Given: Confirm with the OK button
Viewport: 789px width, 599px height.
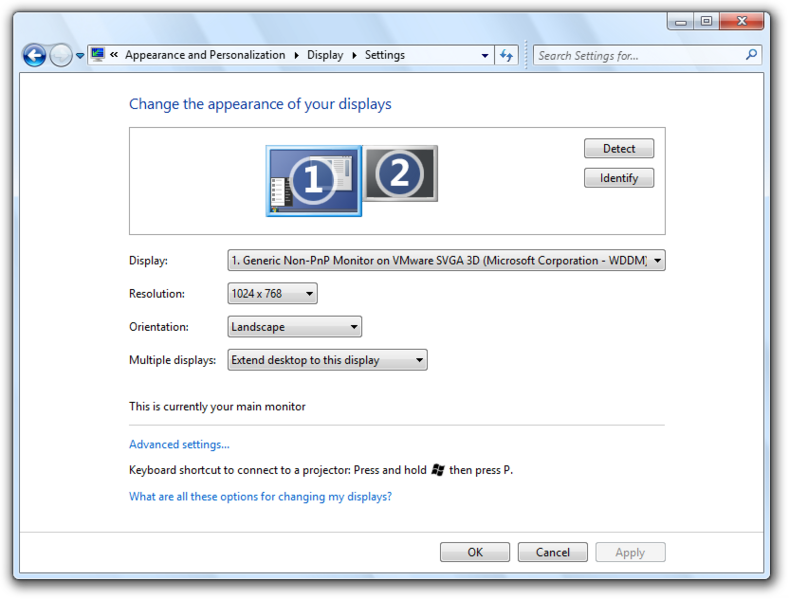Looking at the screenshot, I should click(x=475, y=552).
